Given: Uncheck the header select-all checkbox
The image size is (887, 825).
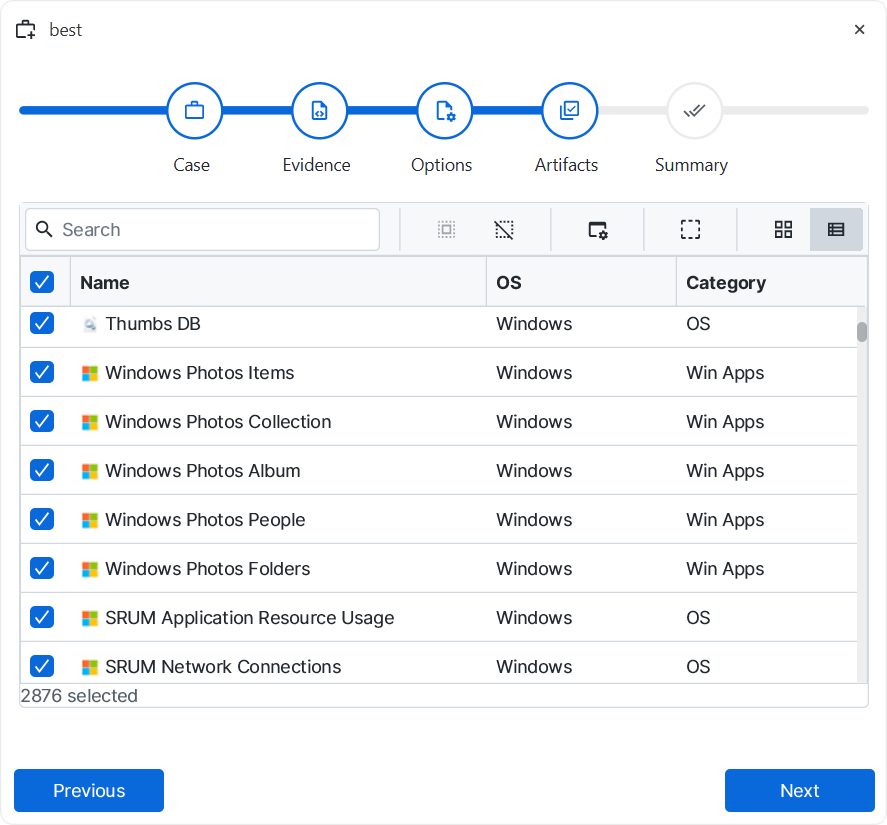Looking at the screenshot, I should click(42, 282).
